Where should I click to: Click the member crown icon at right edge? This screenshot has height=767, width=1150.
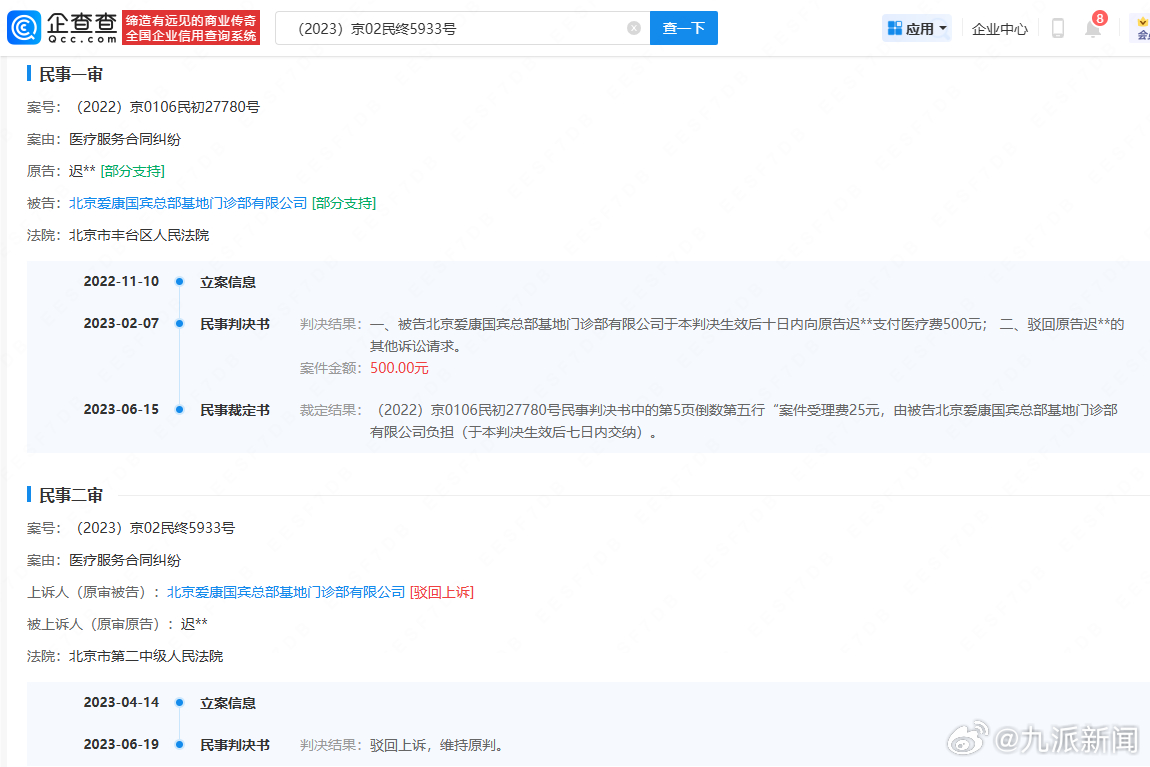(1143, 29)
